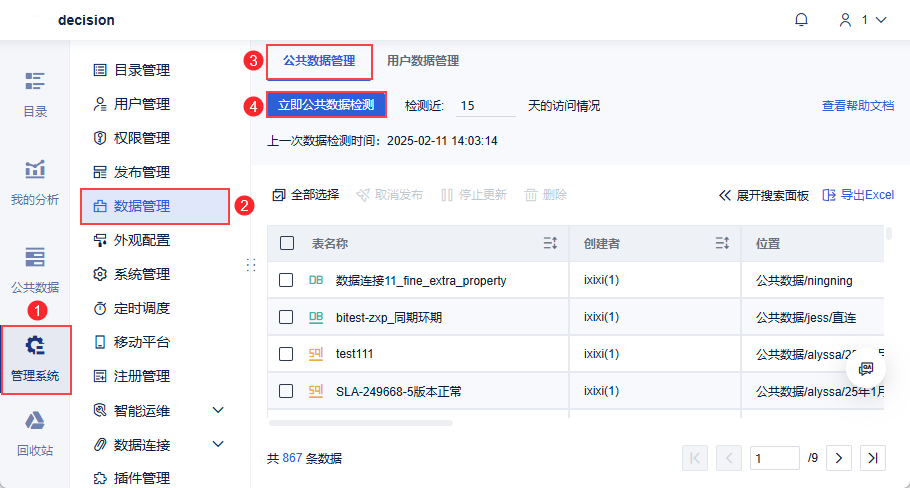Viewport: 910px width, 488px height.
Task: Expand the 数据连接 submenu arrow
Action: 218,444
